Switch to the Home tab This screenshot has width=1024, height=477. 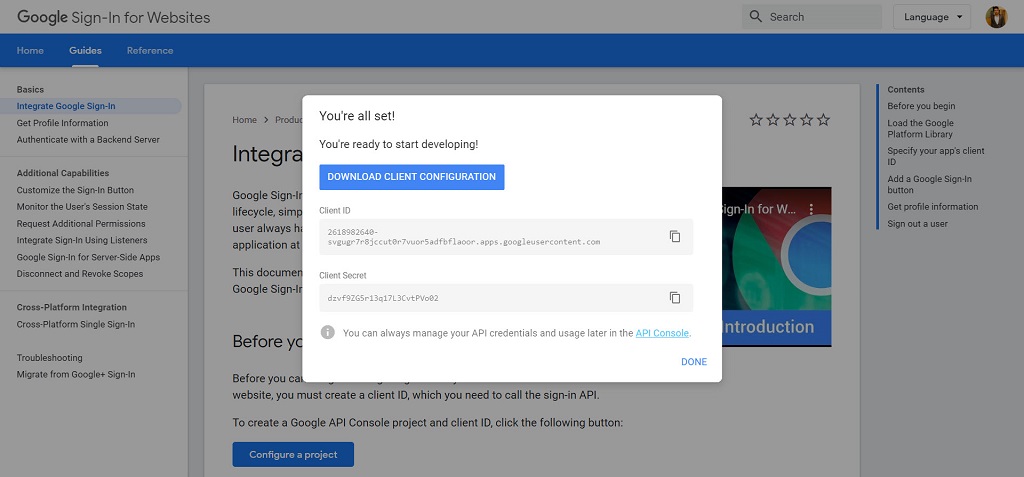(30, 51)
